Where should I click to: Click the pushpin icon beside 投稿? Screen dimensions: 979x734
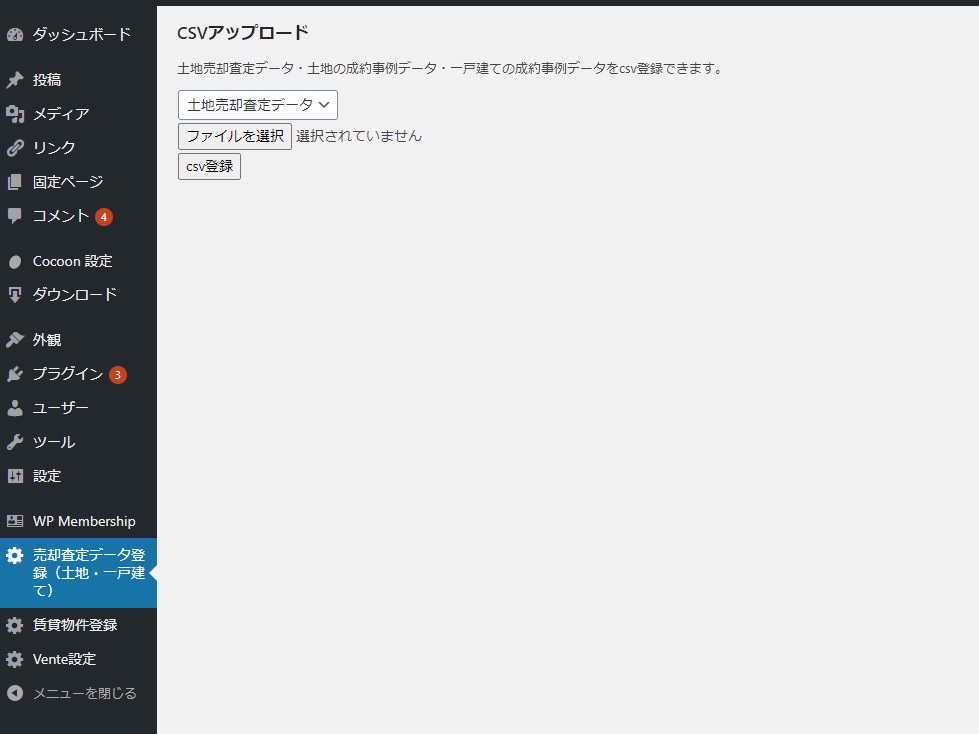coord(15,80)
